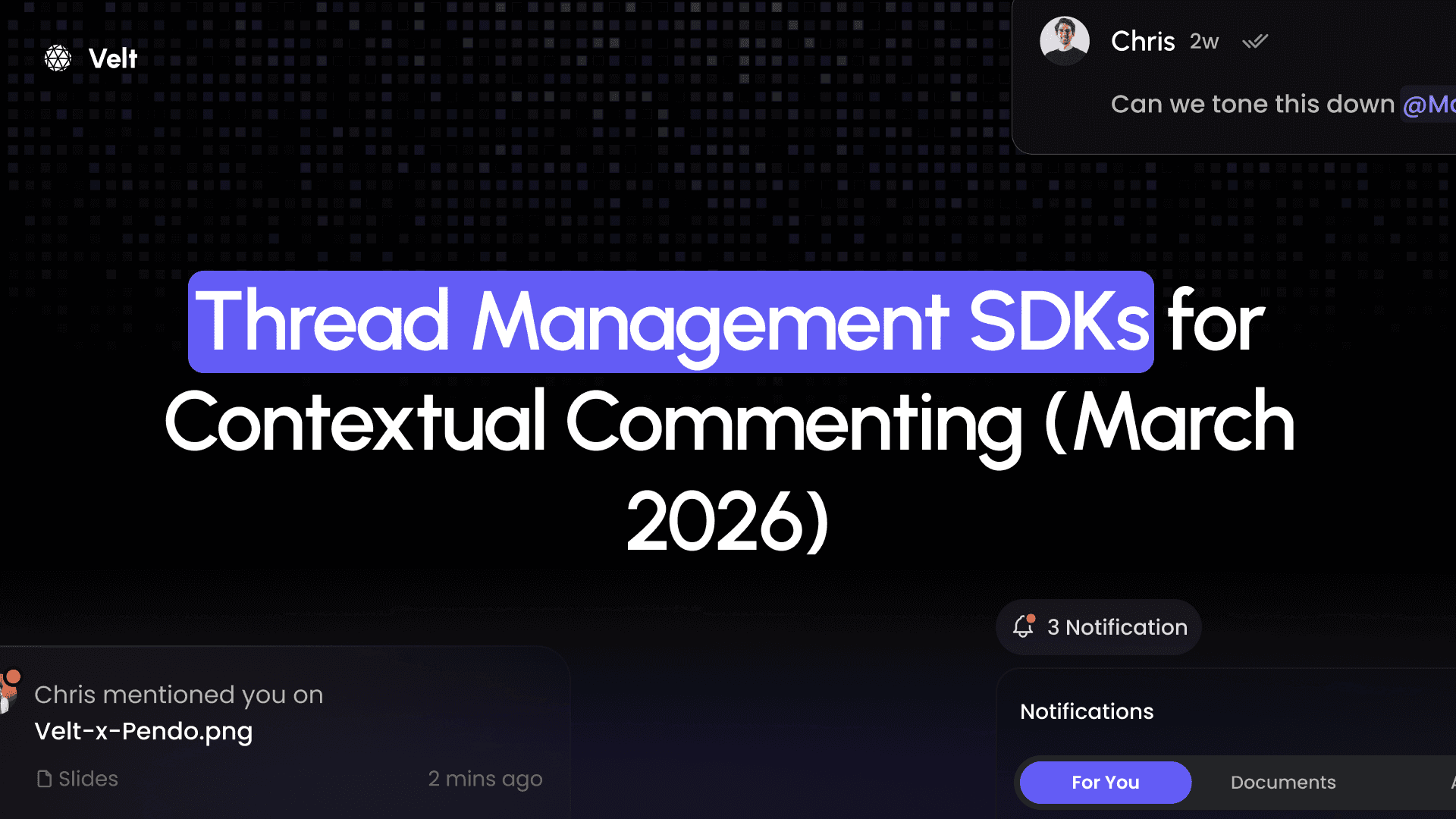Click the notification bell icon

[1022, 627]
